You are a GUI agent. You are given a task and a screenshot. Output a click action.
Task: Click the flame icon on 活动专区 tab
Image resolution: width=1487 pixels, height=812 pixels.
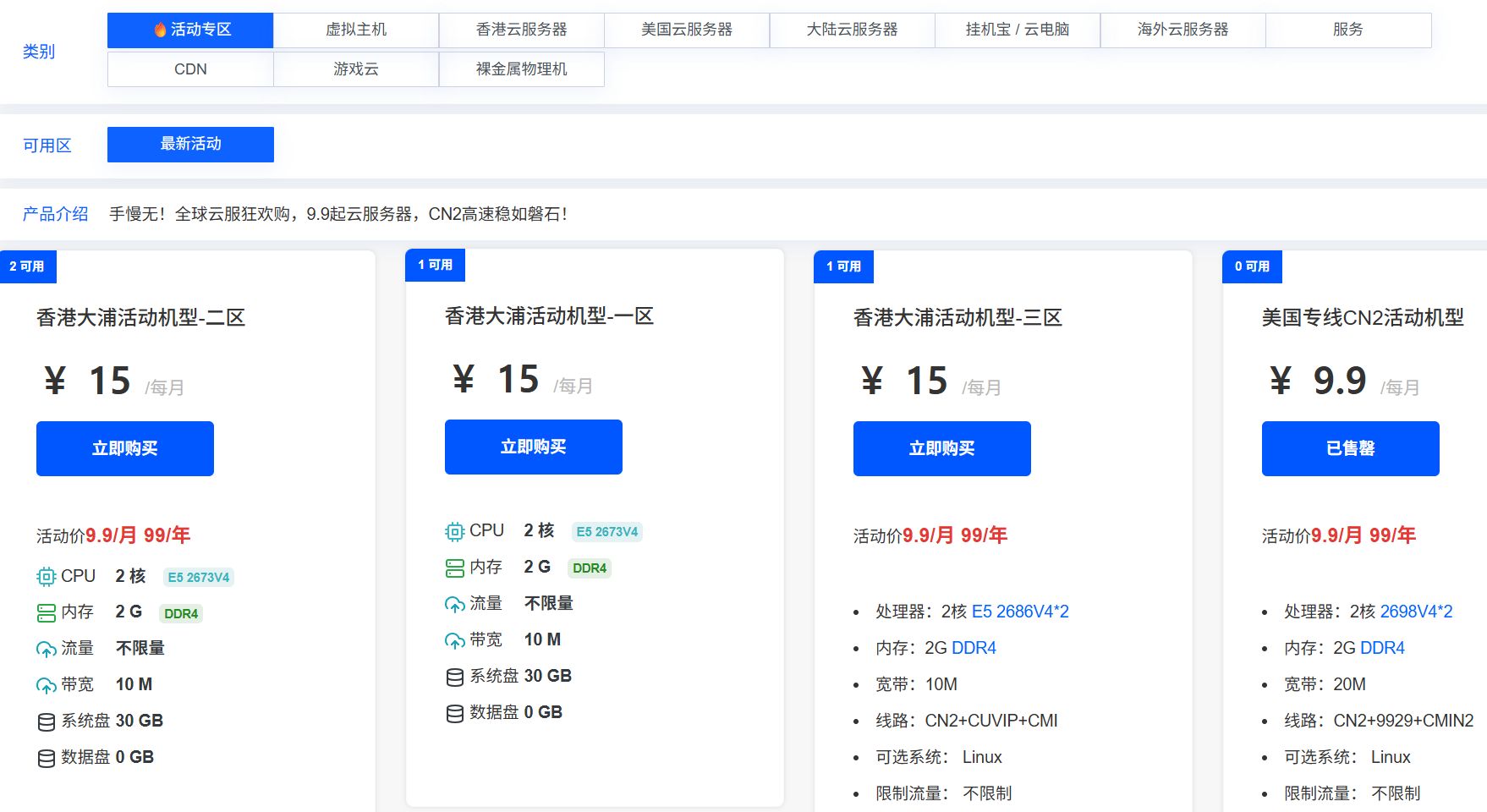(160, 30)
